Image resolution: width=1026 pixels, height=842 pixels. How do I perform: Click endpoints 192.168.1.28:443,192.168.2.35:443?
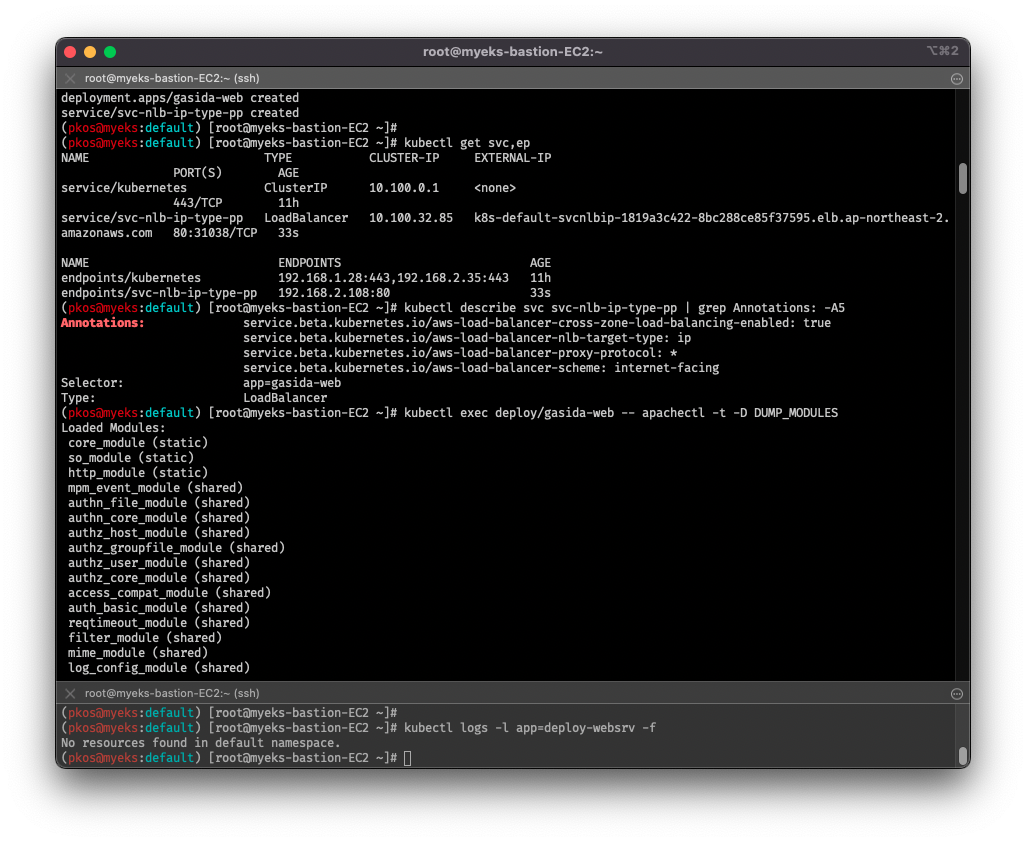(x=393, y=278)
